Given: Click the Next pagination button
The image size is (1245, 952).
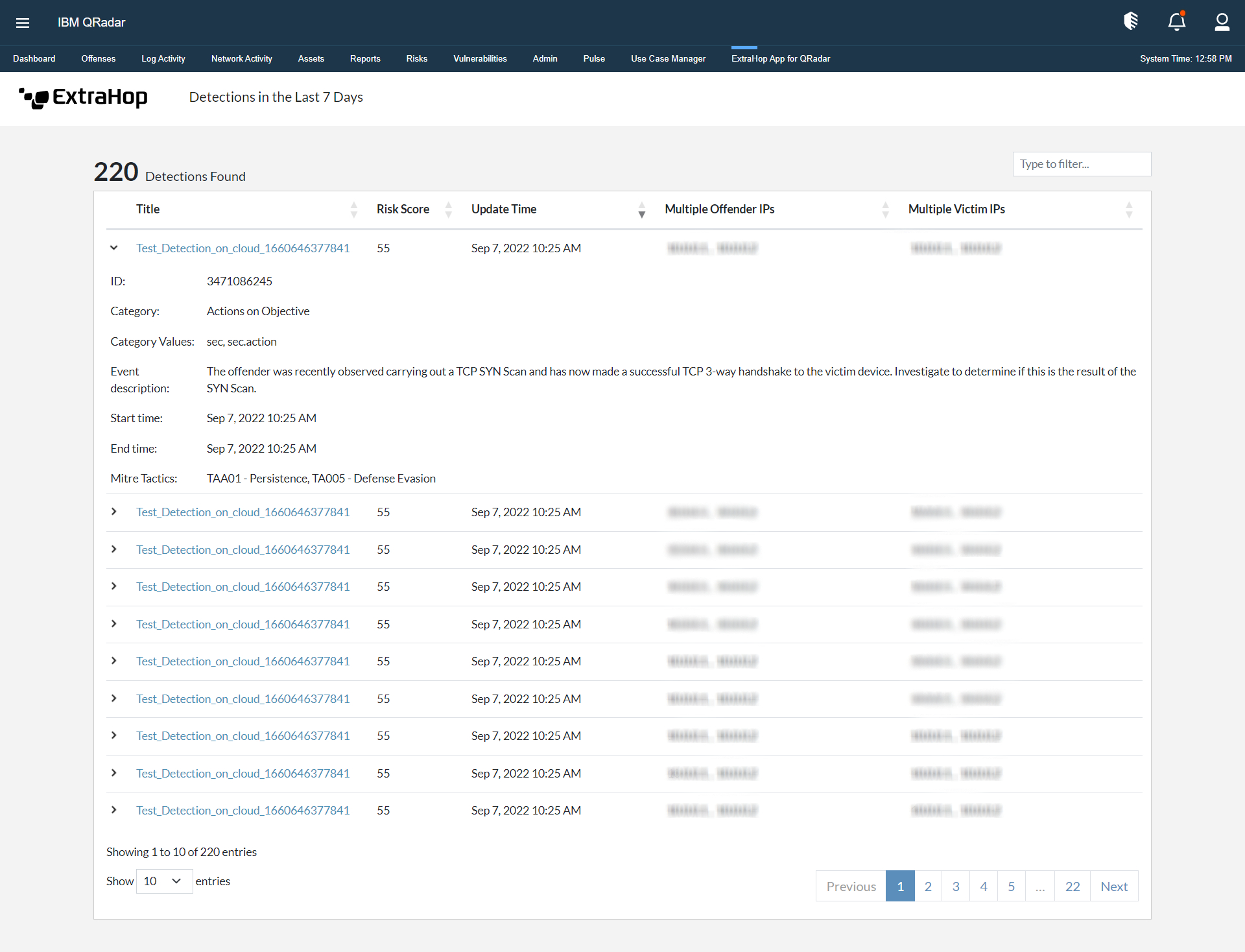Looking at the screenshot, I should [1113, 886].
